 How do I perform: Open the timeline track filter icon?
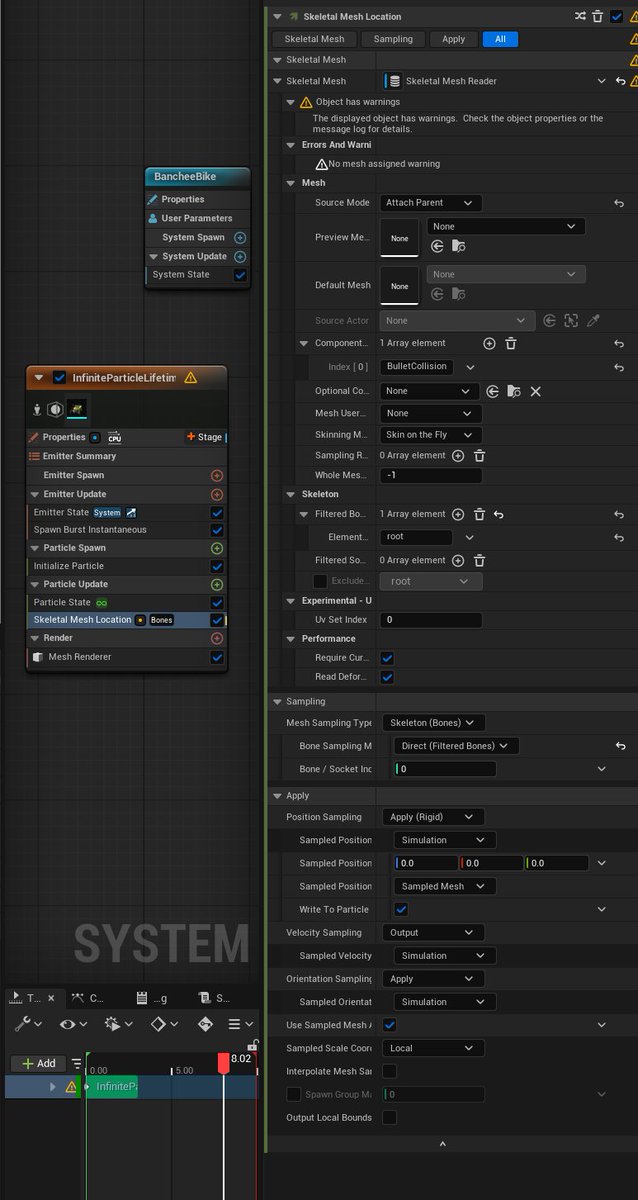click(x=76, y=1063)
